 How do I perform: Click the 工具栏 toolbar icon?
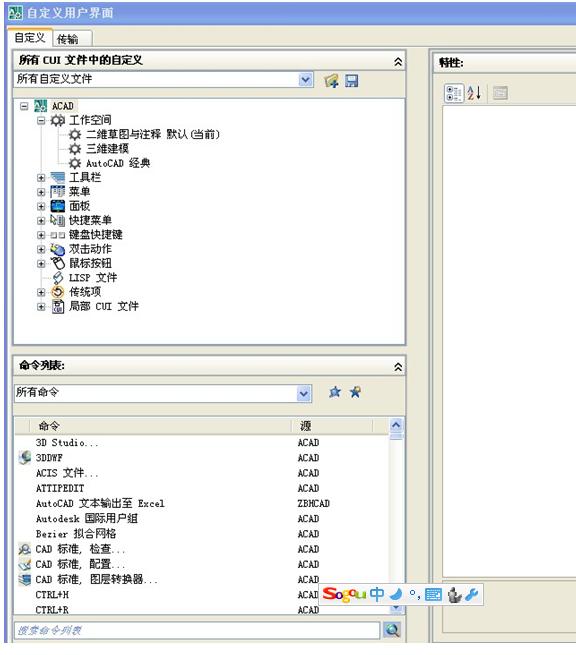pos(58,177)
